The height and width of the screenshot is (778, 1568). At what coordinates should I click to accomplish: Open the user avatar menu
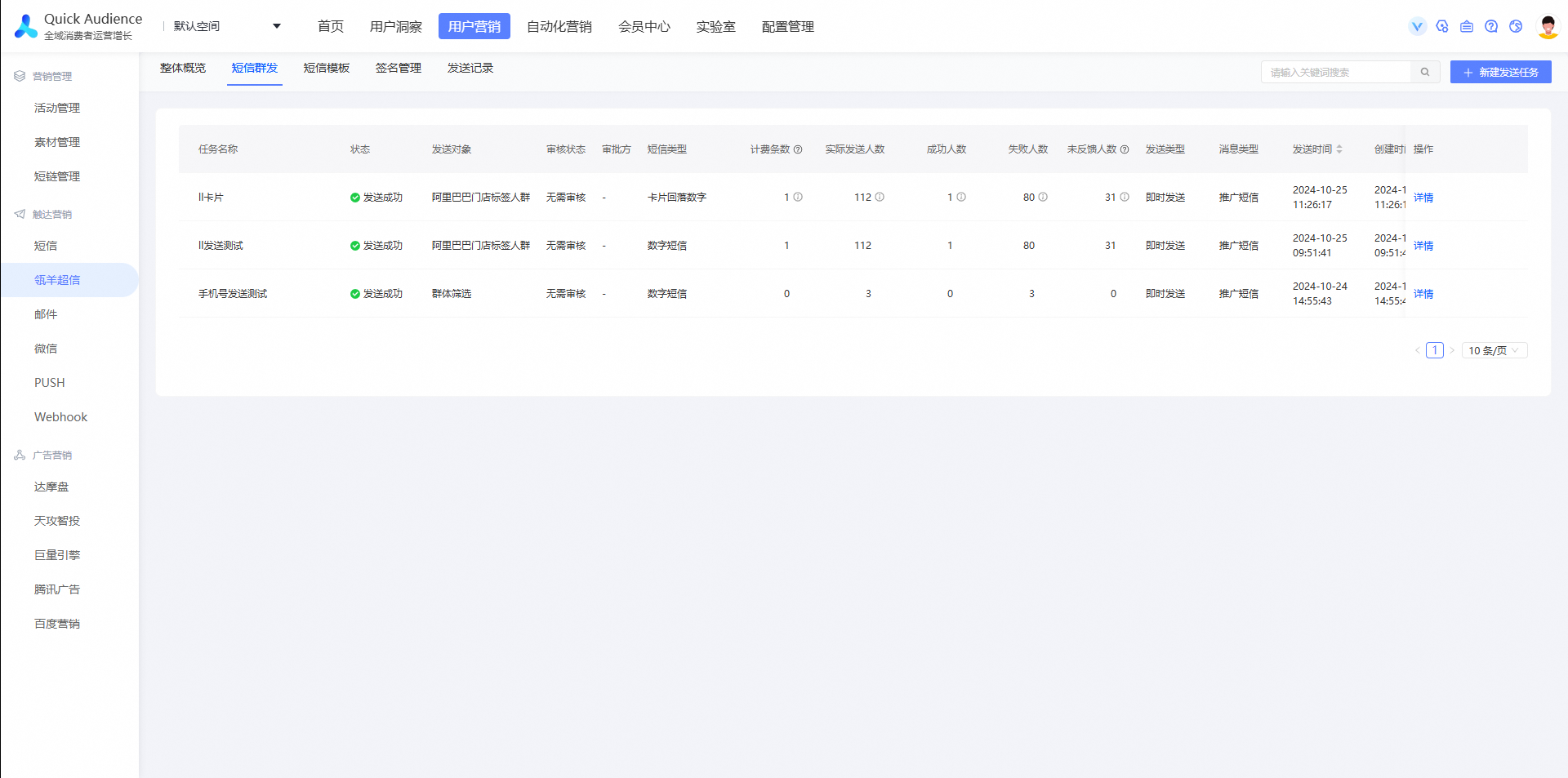(x=1548, y=26)
